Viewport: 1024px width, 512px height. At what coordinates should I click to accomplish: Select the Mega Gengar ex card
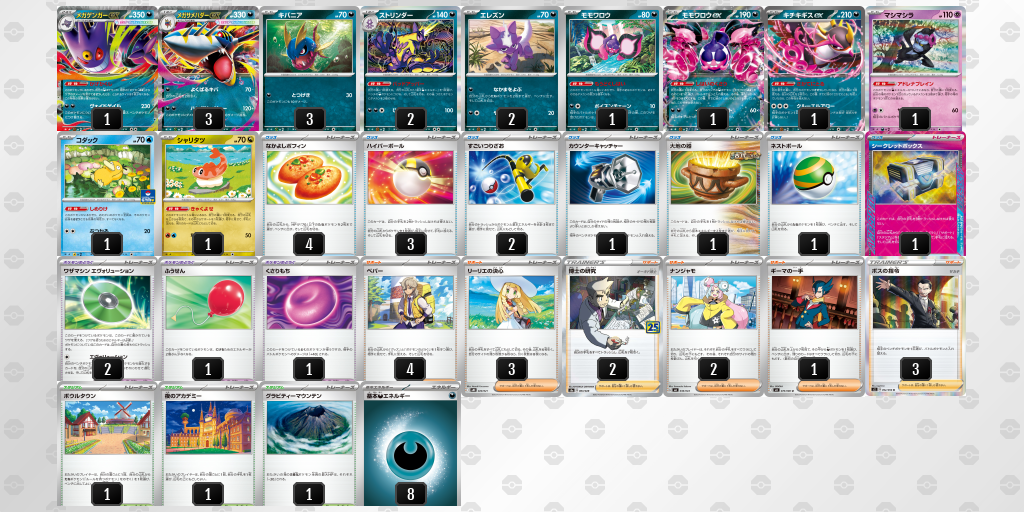(x=108, y=69)
